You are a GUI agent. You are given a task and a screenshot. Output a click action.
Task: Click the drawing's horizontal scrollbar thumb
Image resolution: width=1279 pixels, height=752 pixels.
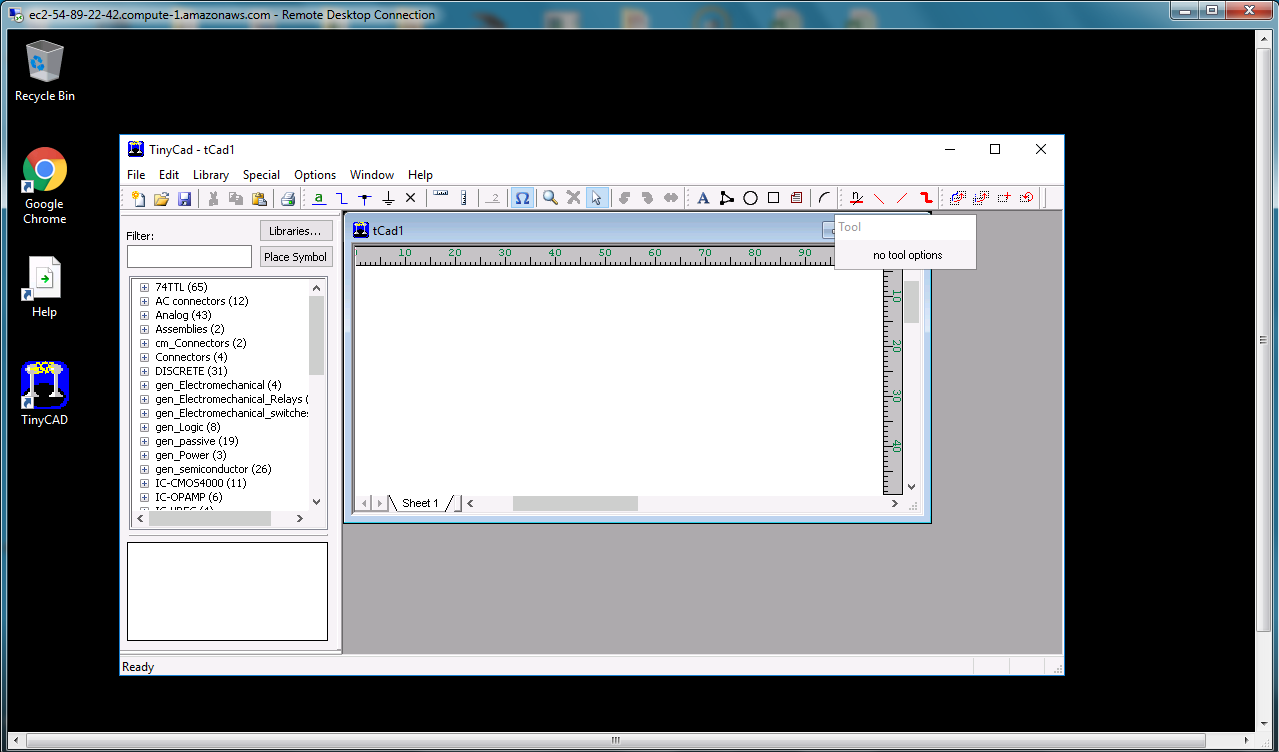(x=575, y=504)
